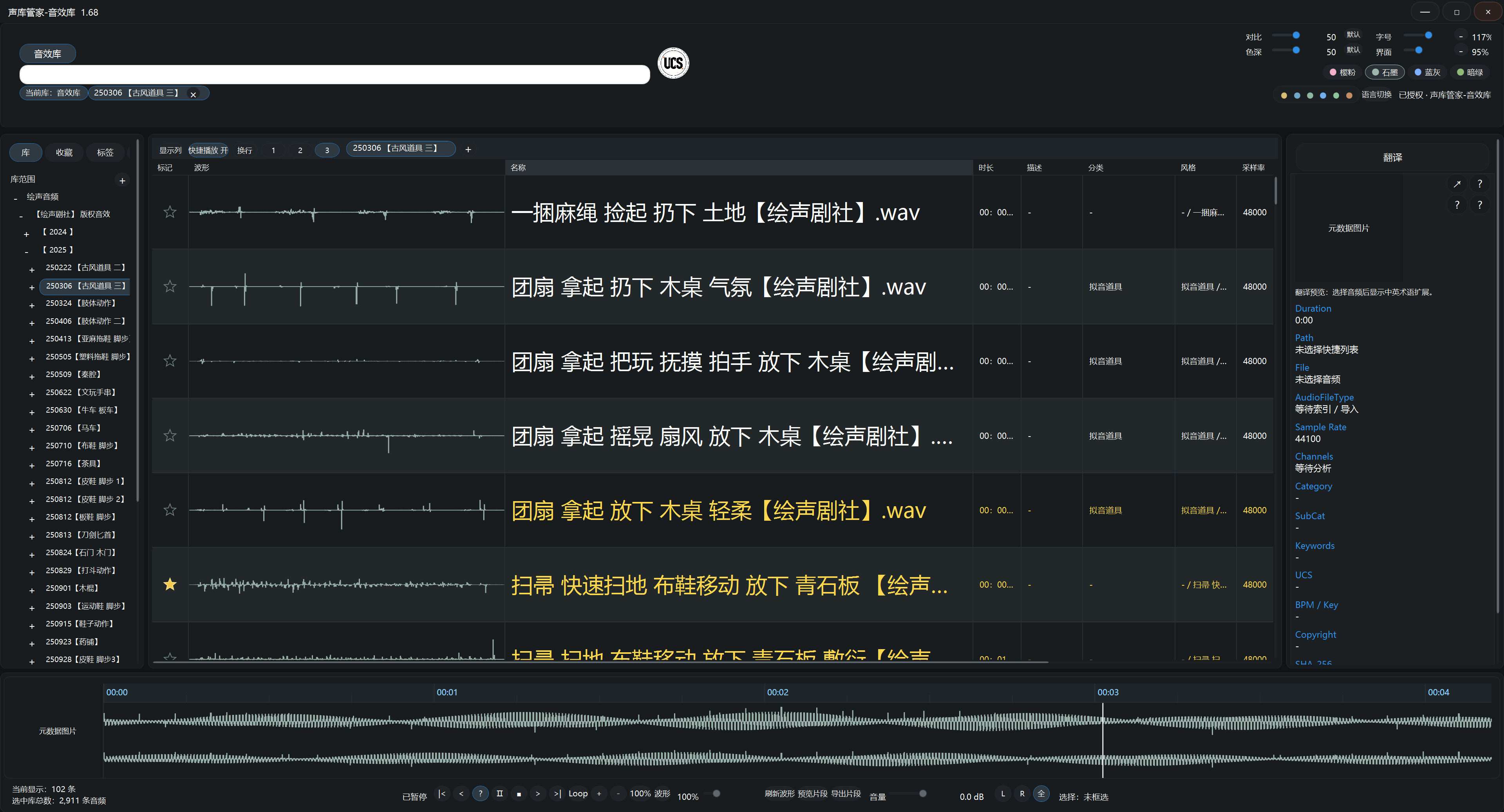Expand 250509【秦腔】 node
Viewport: 1504px width, 812px height.
32,377
